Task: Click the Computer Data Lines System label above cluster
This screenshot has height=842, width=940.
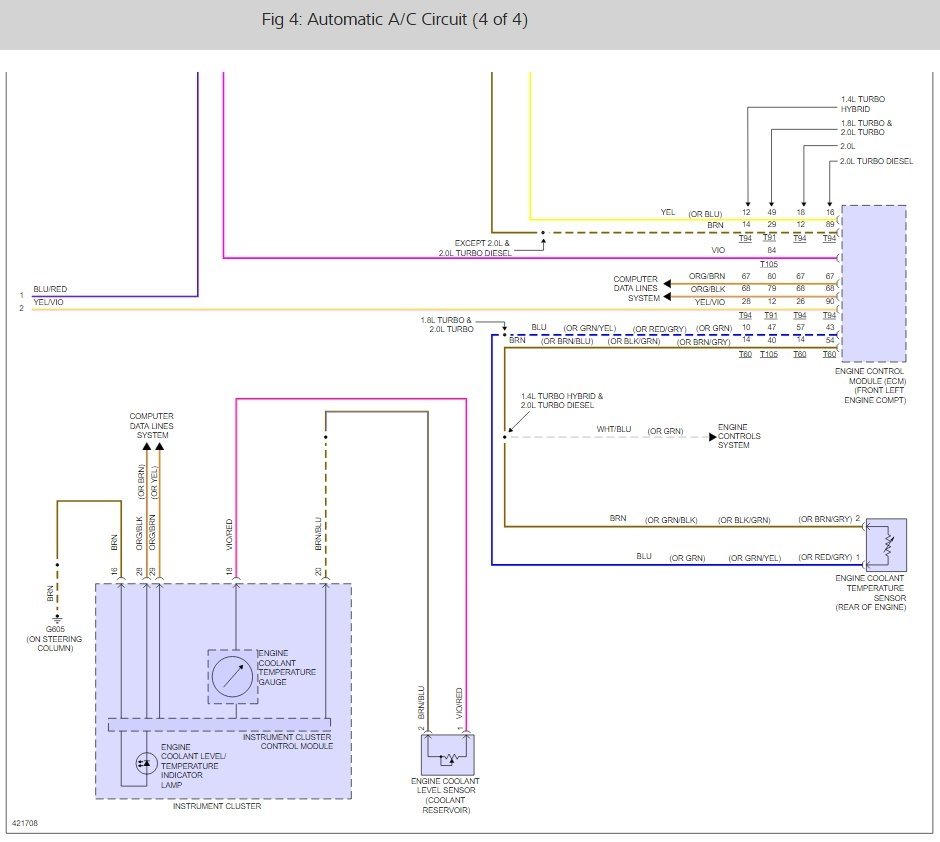Action: [152, 425]
